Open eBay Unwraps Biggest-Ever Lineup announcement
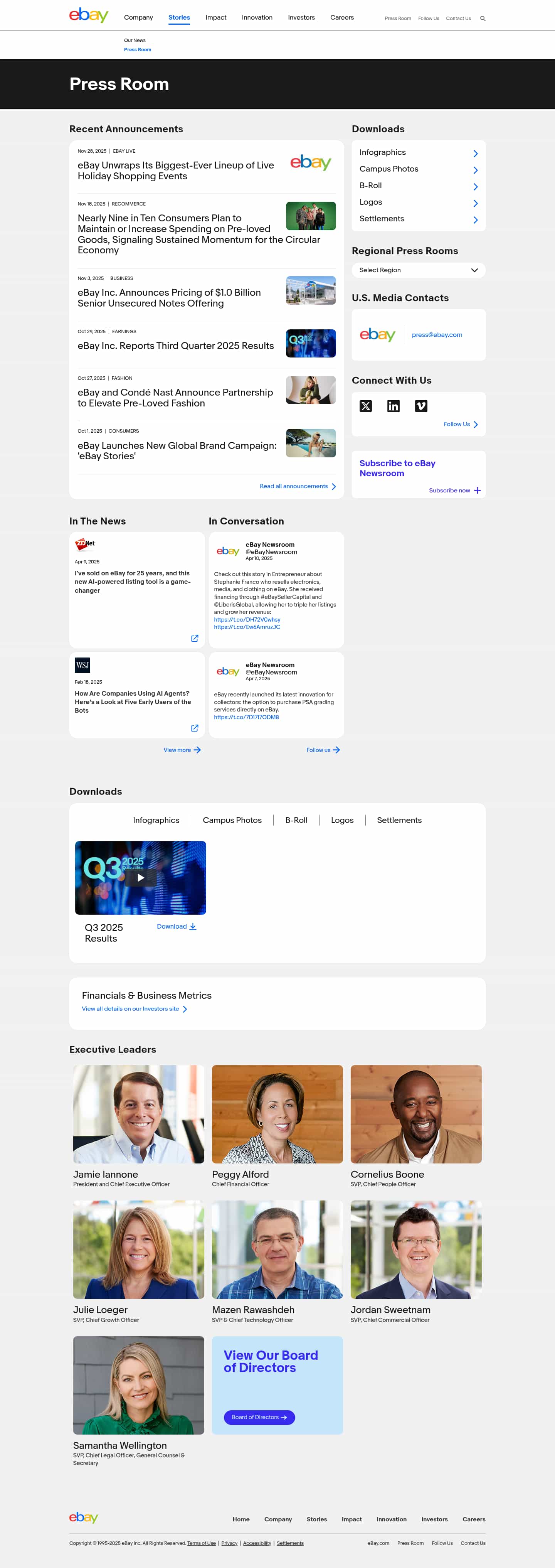The image size is (555, 1568). pos(176,171)
